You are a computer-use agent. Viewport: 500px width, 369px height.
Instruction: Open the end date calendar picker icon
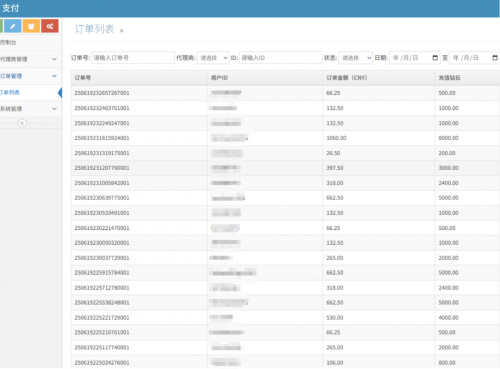click(495, 58)
